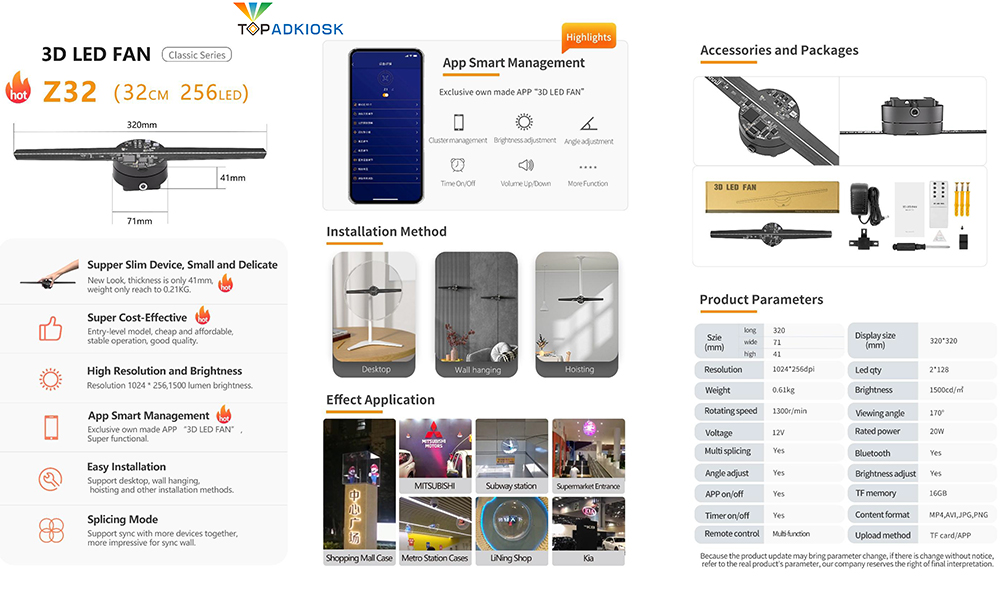Viewport: 1000px width, 600px height.
Task: Select the Shopping Mall Case photo
Action: click(x=359, y=492)
